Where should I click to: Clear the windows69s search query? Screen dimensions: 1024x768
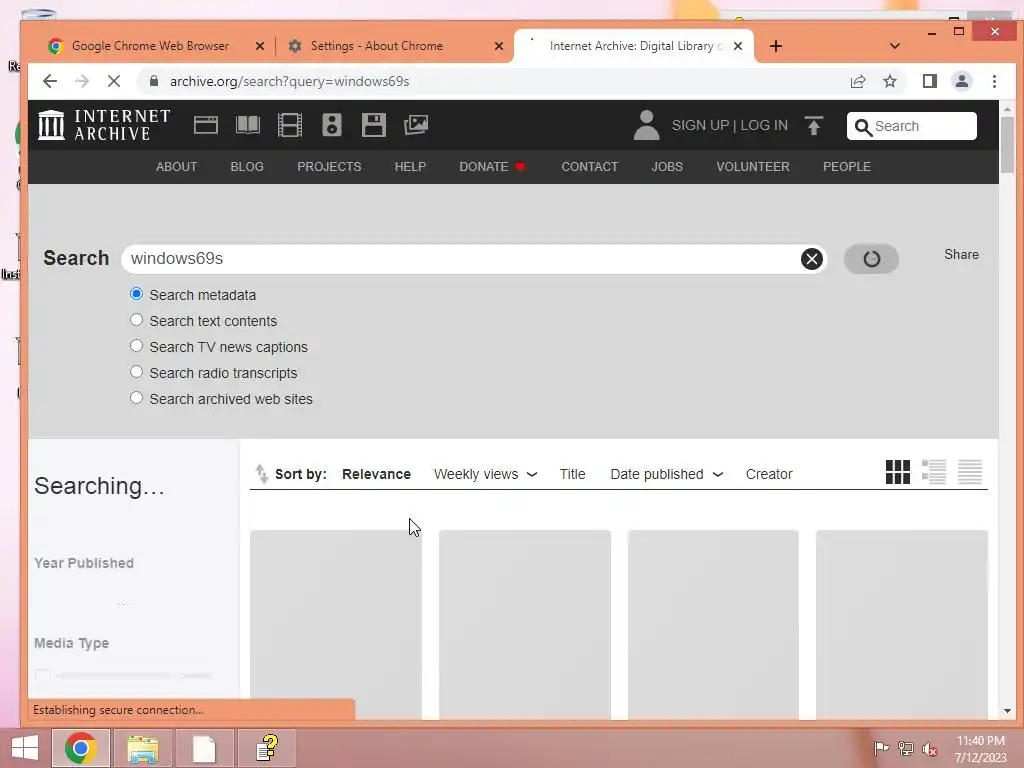pyautogui.click(x=811, y=259)
